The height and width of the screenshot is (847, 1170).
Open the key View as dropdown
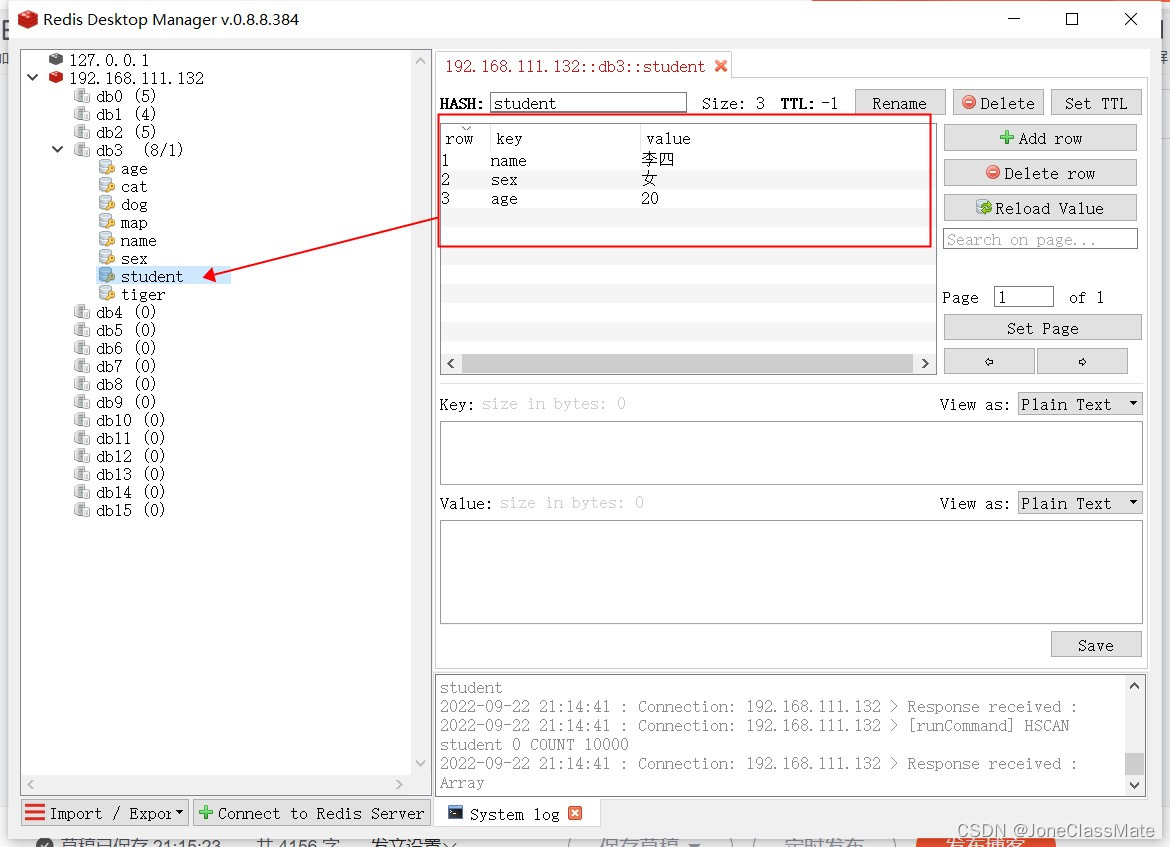[1080, 404]
